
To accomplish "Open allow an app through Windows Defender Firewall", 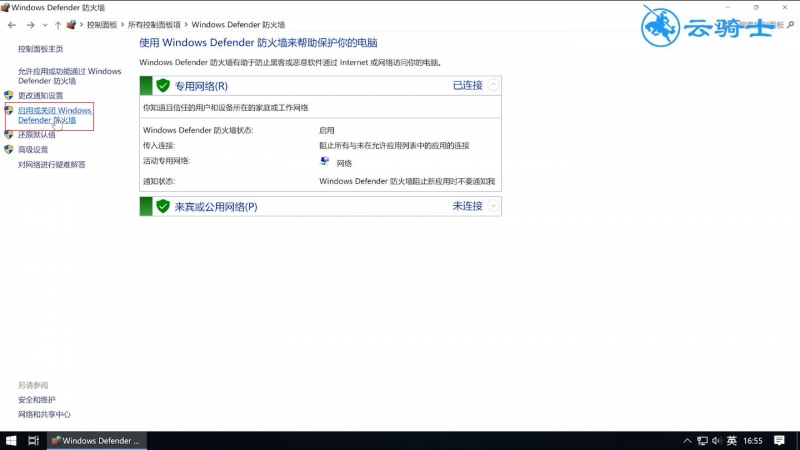I will point(69,76).
